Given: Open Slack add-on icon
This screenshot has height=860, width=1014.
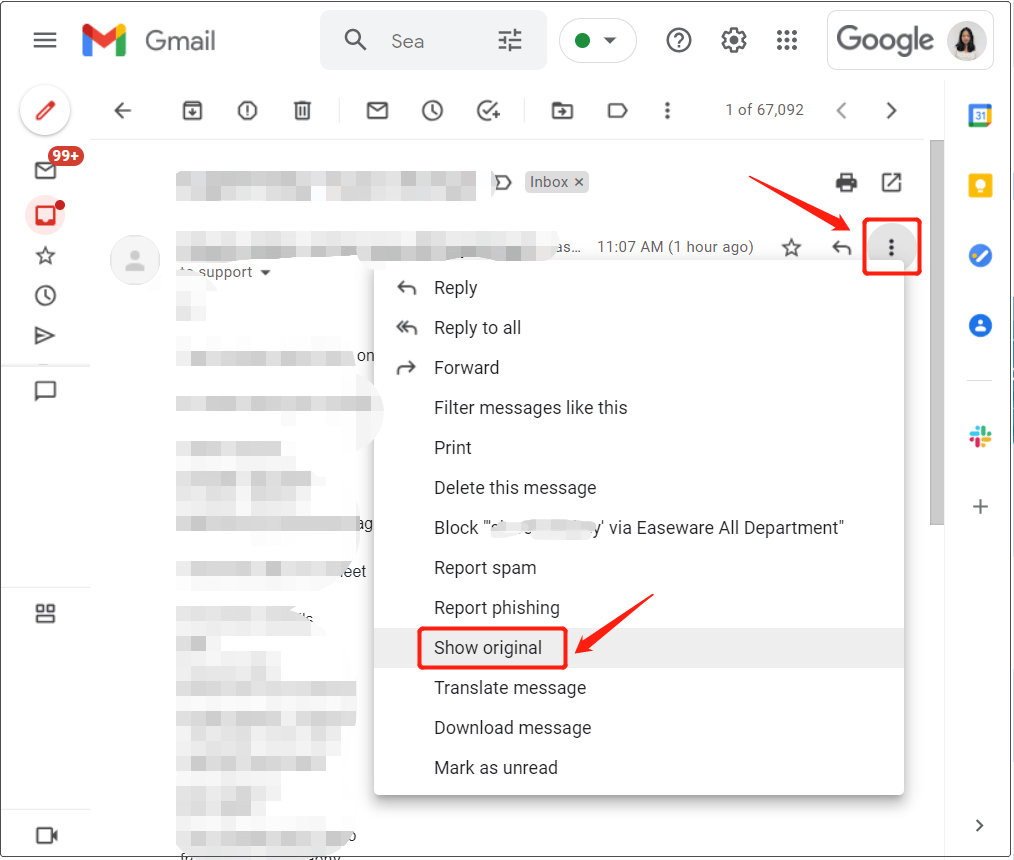Looking at the screenshot, I should (x=980, y=437).
